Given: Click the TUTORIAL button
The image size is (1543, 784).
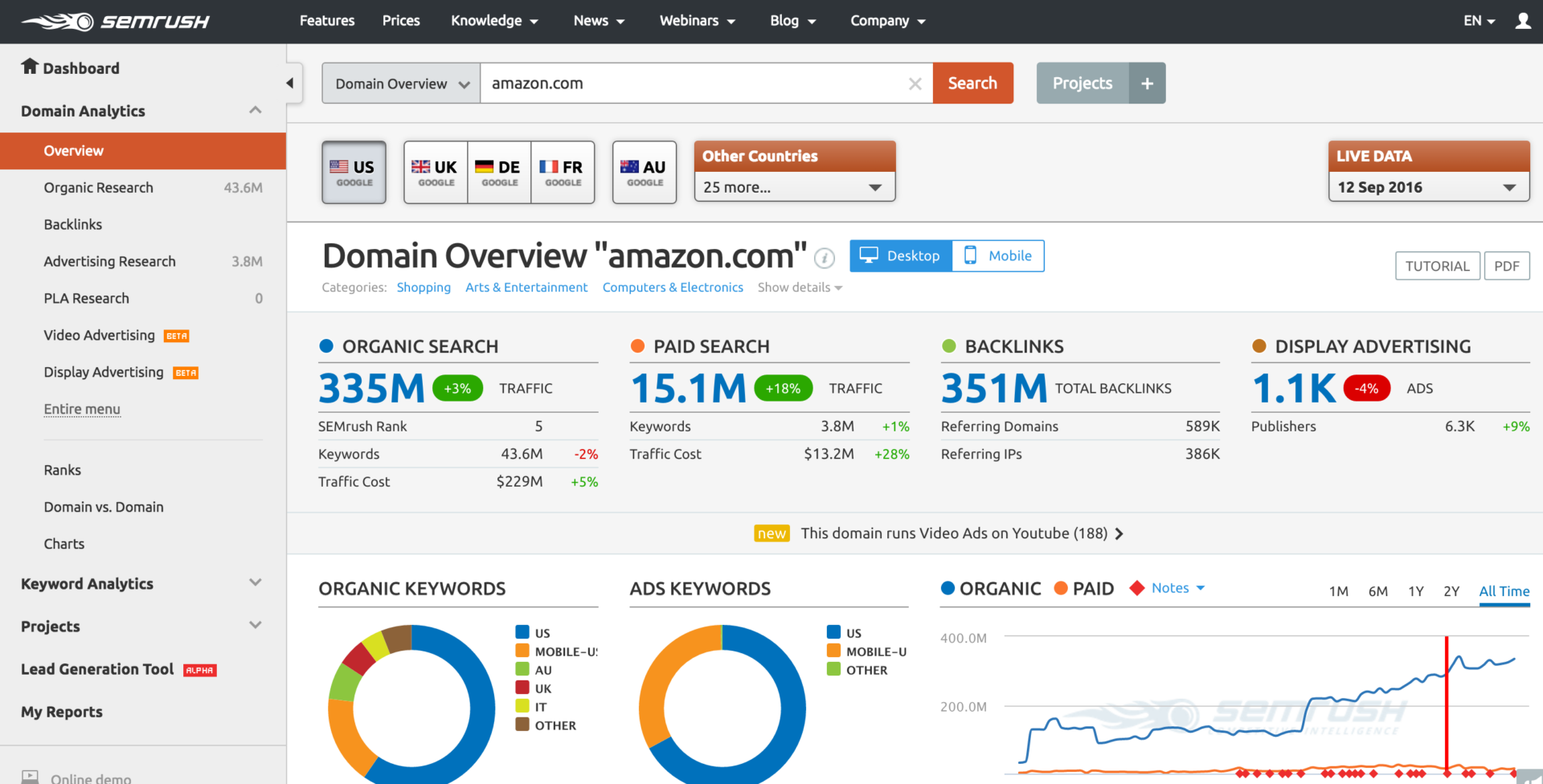Looking at the screenshot, I should point(1438,266).
